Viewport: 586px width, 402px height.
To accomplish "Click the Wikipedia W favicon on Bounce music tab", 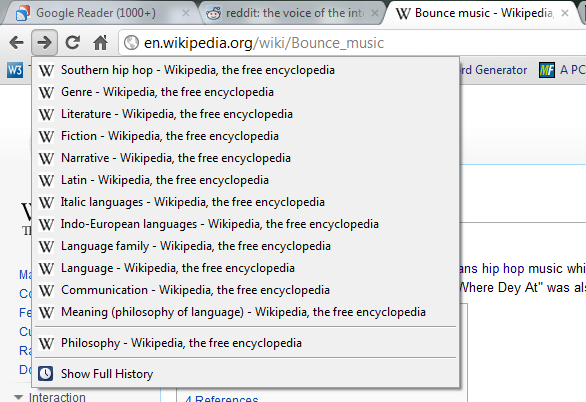I will [x=403, y=13].
